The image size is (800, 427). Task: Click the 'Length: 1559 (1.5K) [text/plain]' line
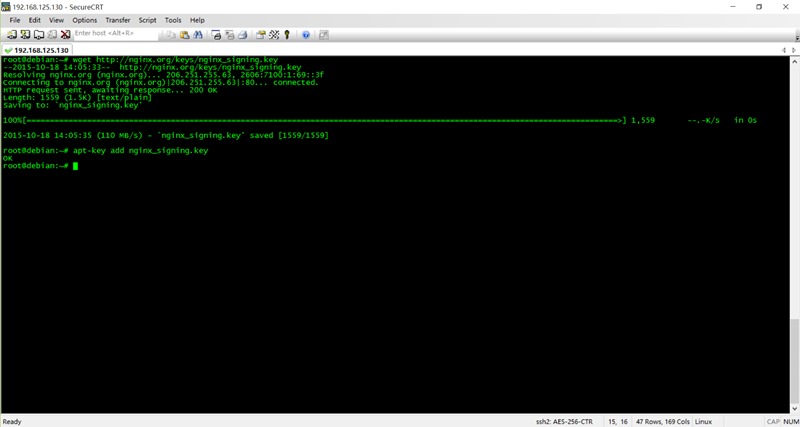pyautogui.click(x=77, y=97)
